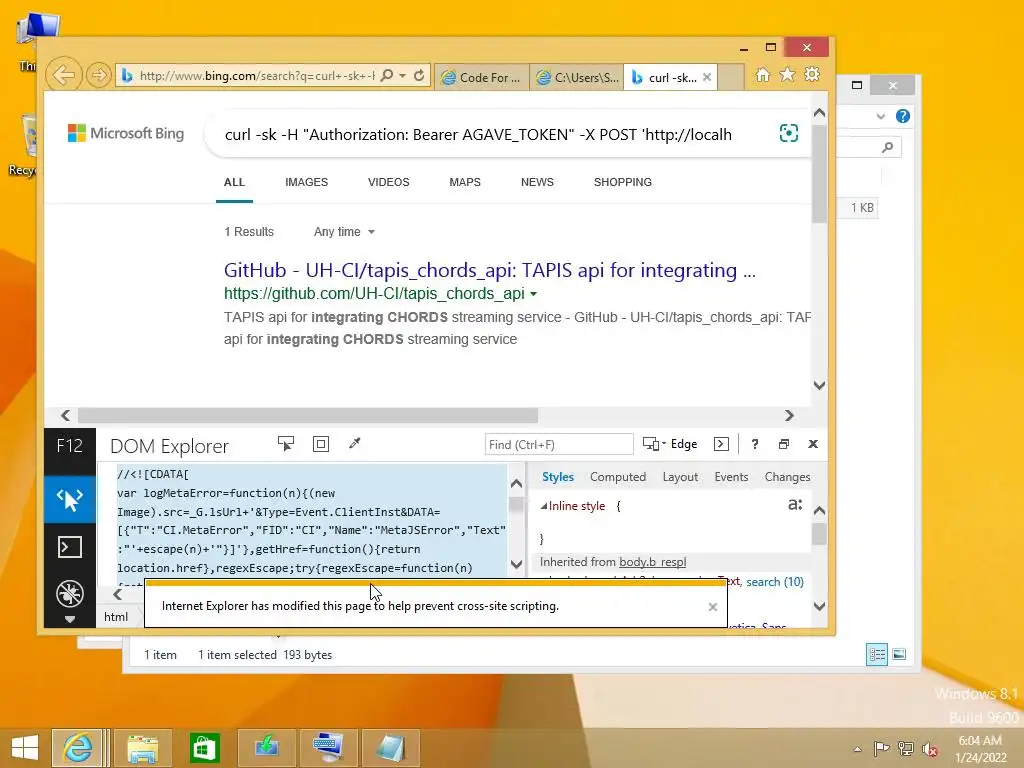Click the DOM code pane scroll down arrow
1024x768 pixels.
516,564
